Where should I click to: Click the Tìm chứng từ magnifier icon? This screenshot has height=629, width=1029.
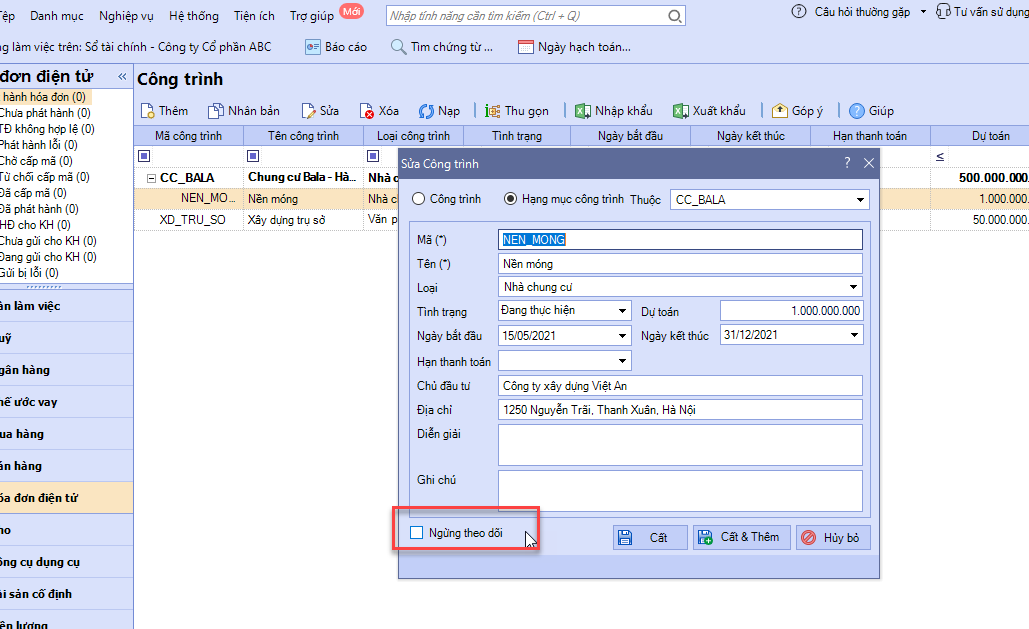point(398,47)
